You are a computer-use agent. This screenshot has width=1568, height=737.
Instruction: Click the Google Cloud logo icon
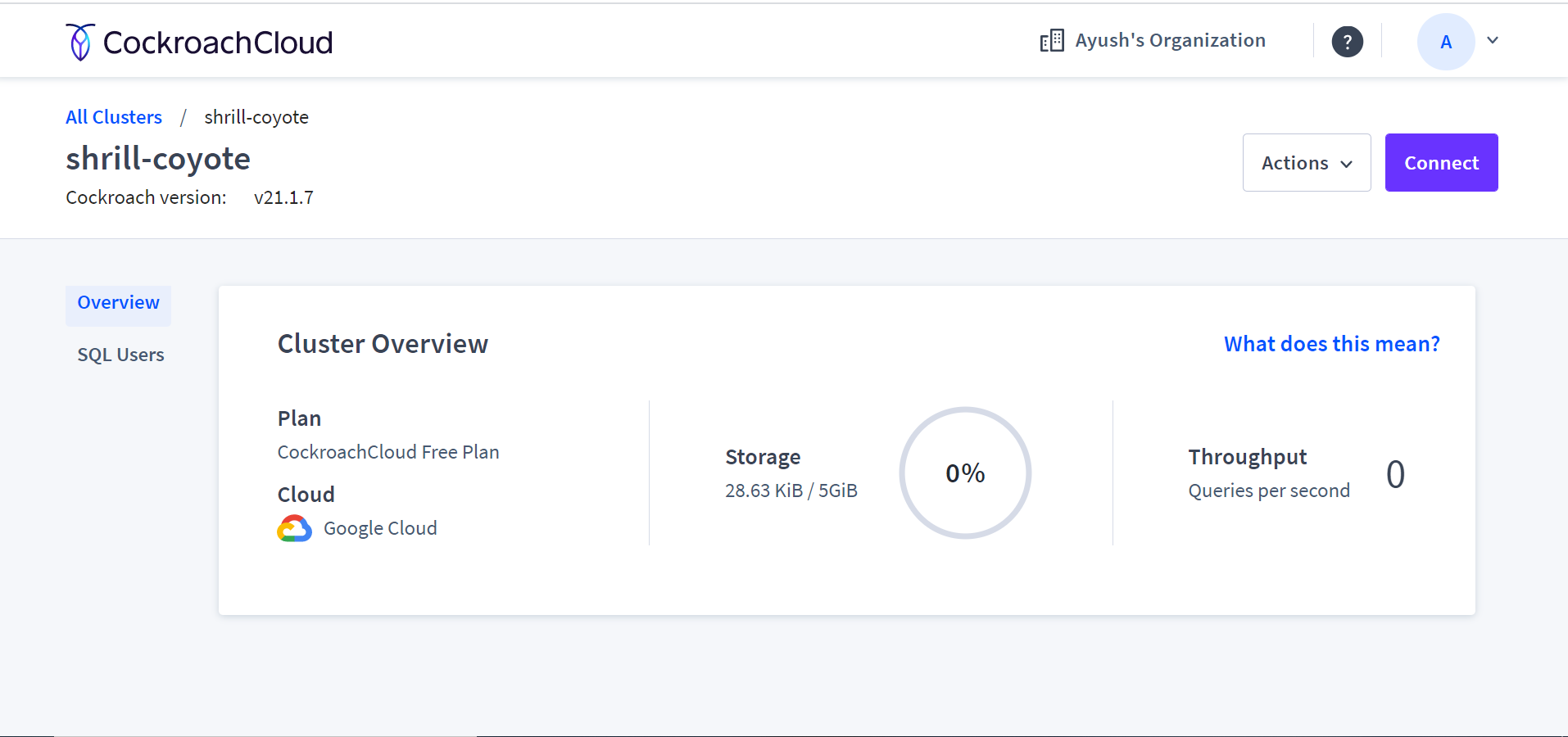click(295, 528)
